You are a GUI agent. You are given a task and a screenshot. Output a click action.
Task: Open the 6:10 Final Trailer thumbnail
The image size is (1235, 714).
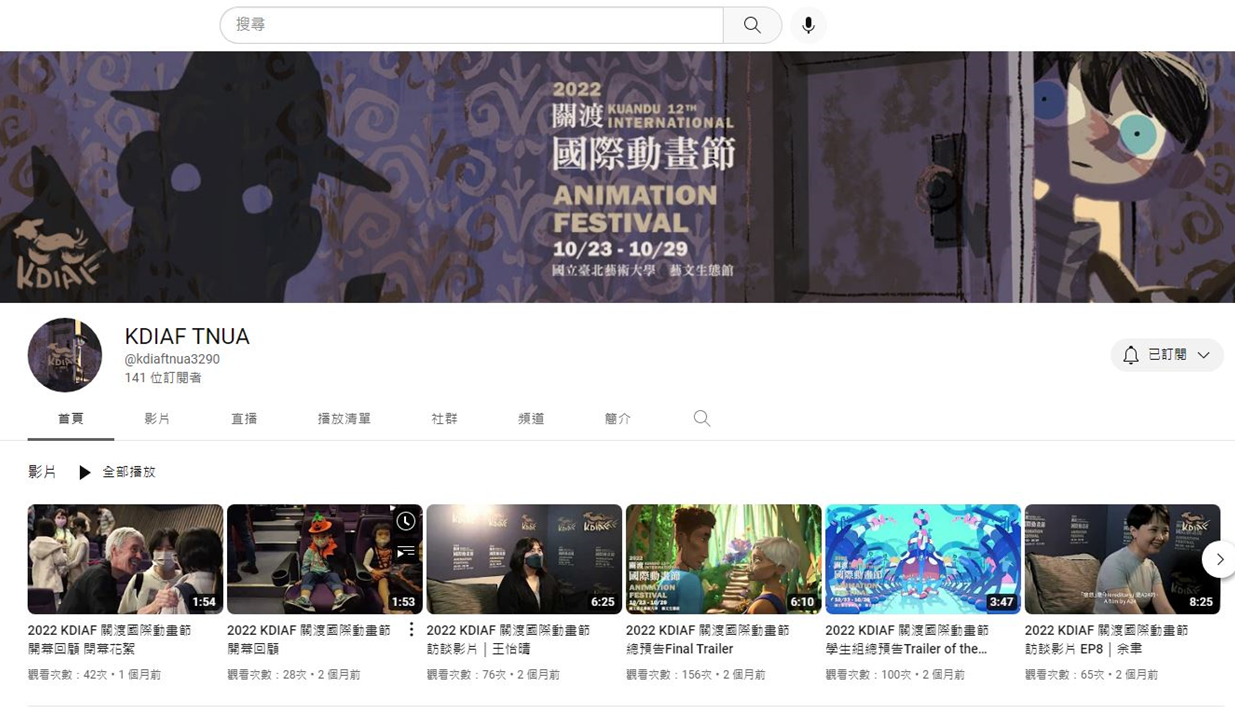click(x=724, y=559)
